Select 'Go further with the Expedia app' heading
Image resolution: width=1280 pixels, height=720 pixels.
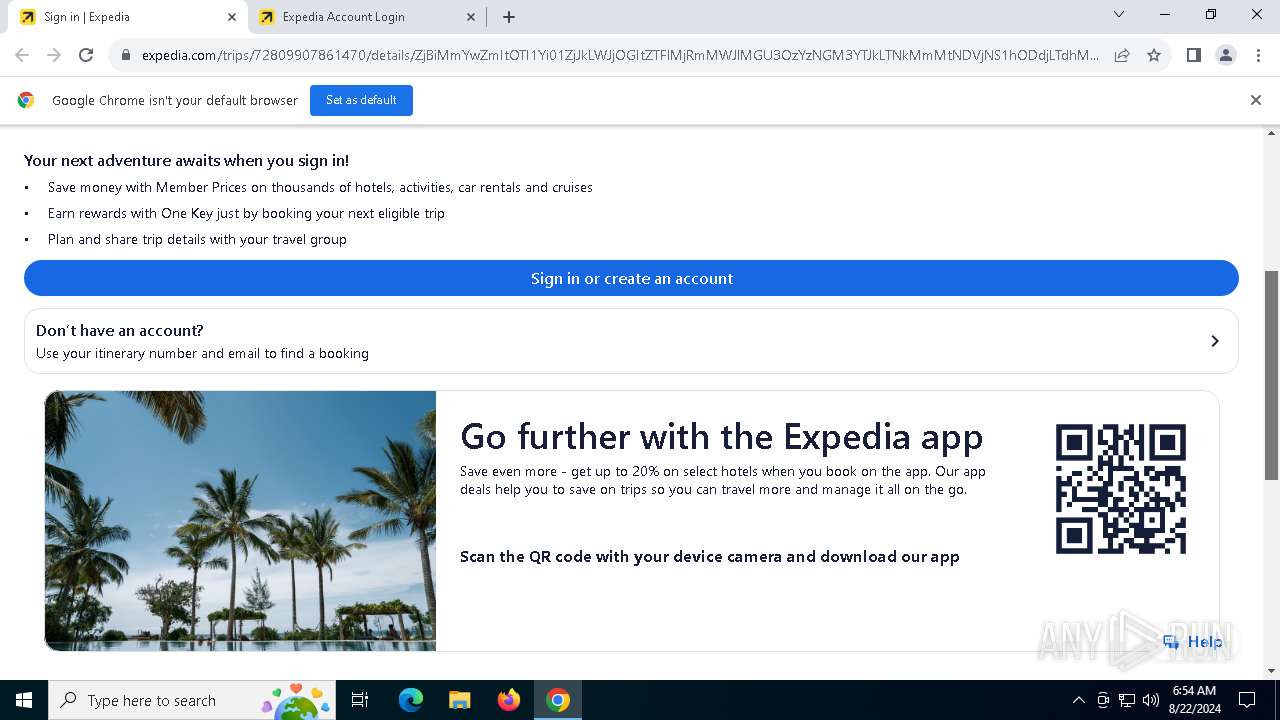point(721,437)
